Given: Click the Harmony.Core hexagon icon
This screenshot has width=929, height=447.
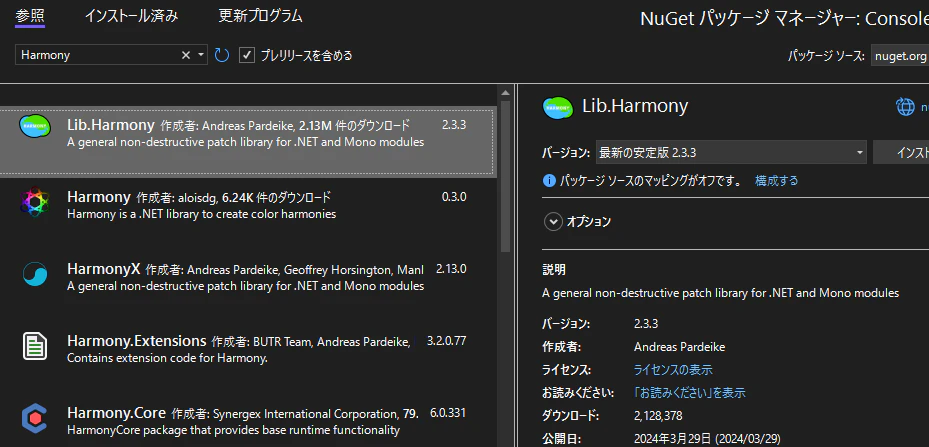Looking at the screenshot, I should pos(35,418).
